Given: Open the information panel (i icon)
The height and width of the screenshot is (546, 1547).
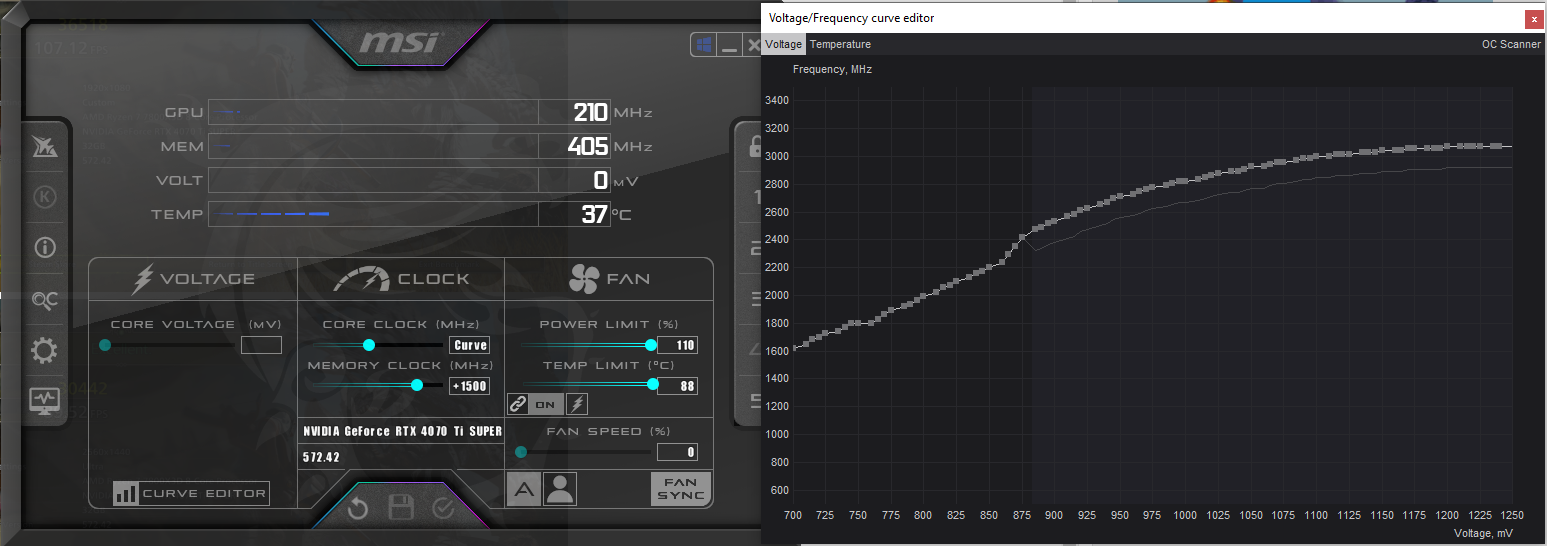Looking at the screenshot, I should coord(45,247).
